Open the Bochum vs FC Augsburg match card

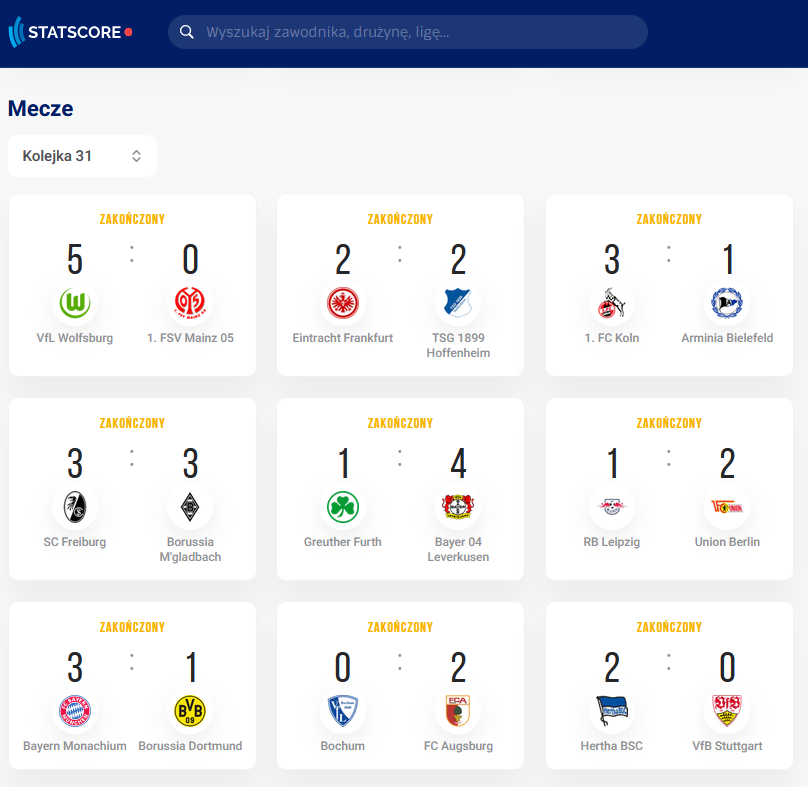400,685
